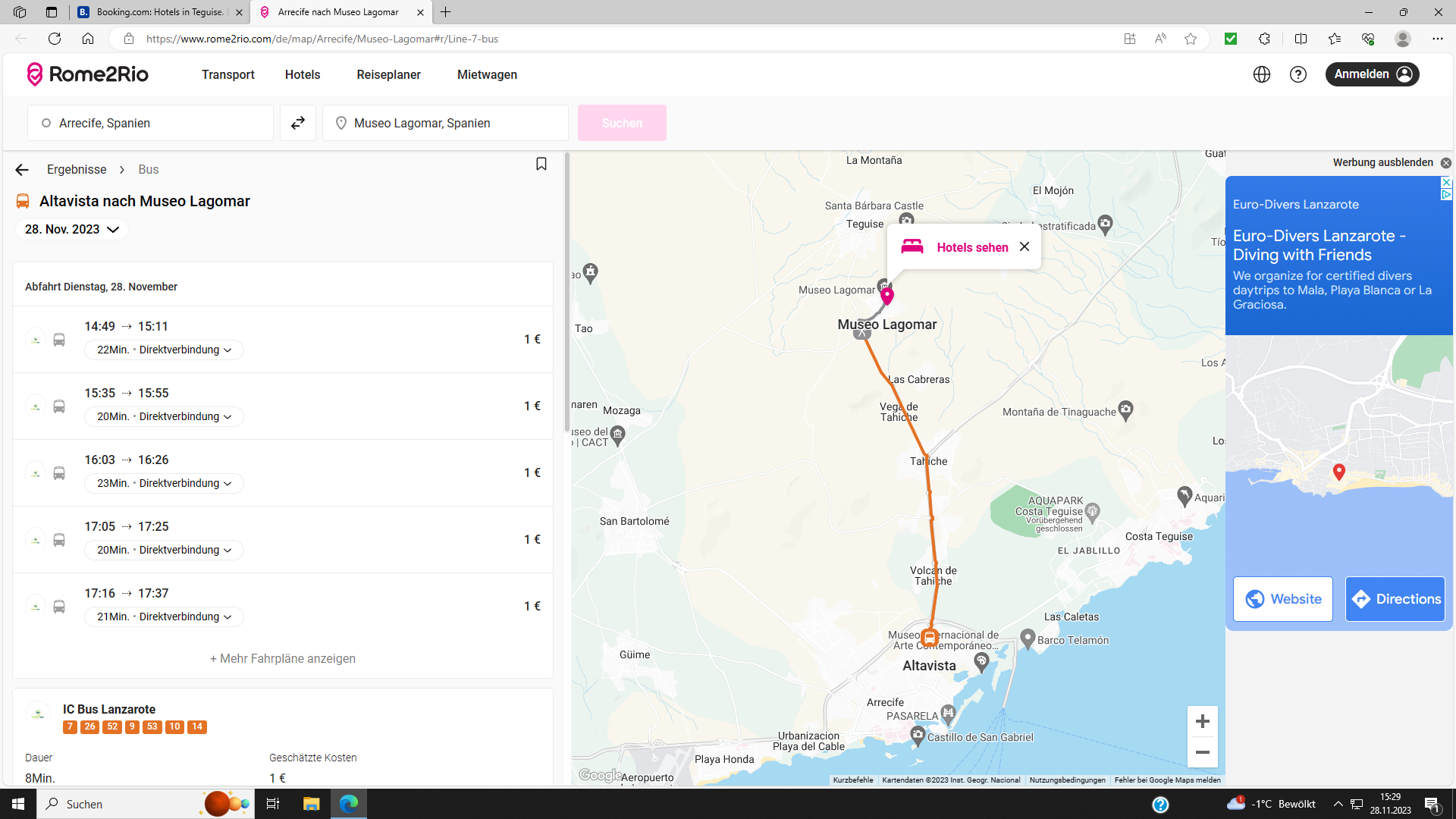Image resolution: width=1456 pixels, height=819 pixels.
Task: Expand the 16:03 Direktverbindung details
Action: pos(165,483)
